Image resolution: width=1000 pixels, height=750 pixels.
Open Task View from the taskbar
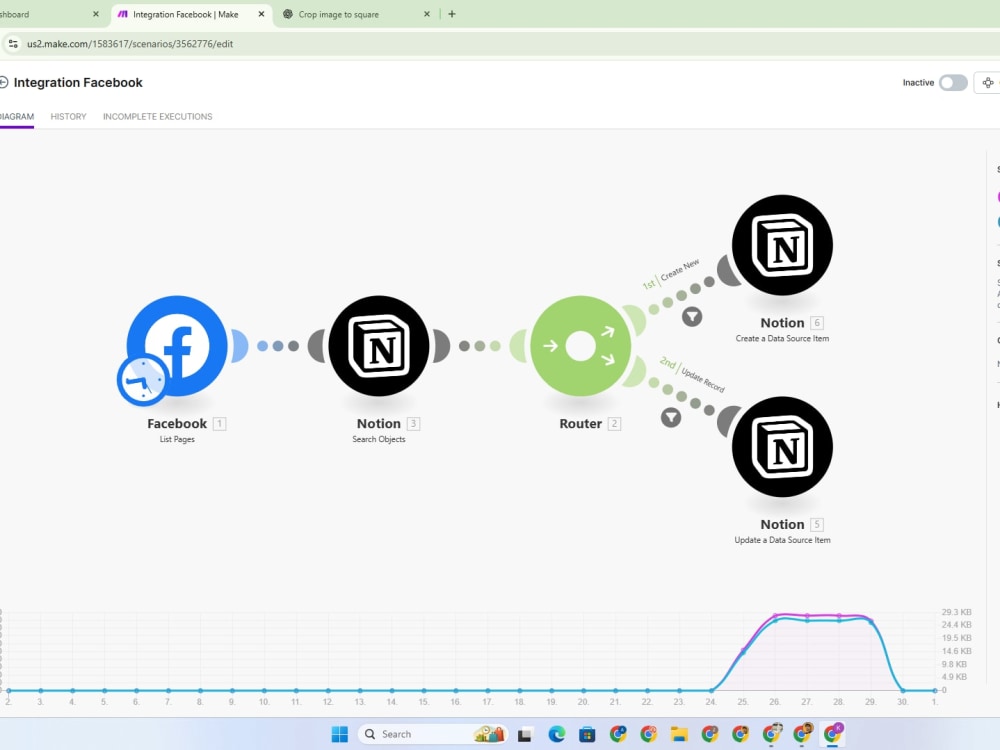[x=524, y=734]
